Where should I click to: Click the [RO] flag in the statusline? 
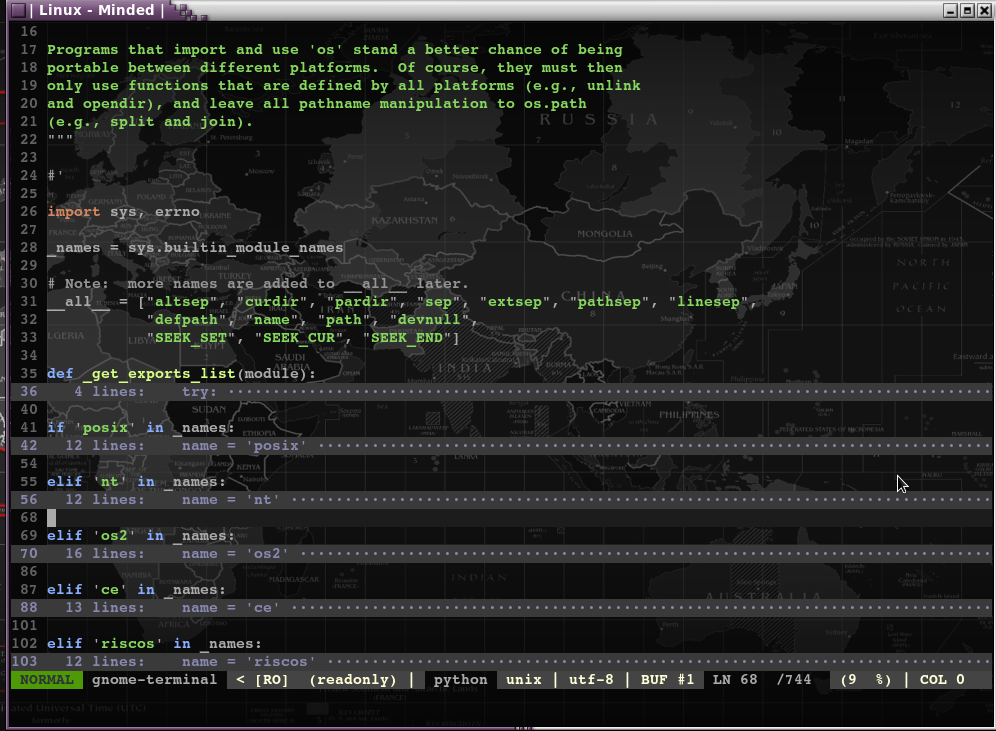271,680
